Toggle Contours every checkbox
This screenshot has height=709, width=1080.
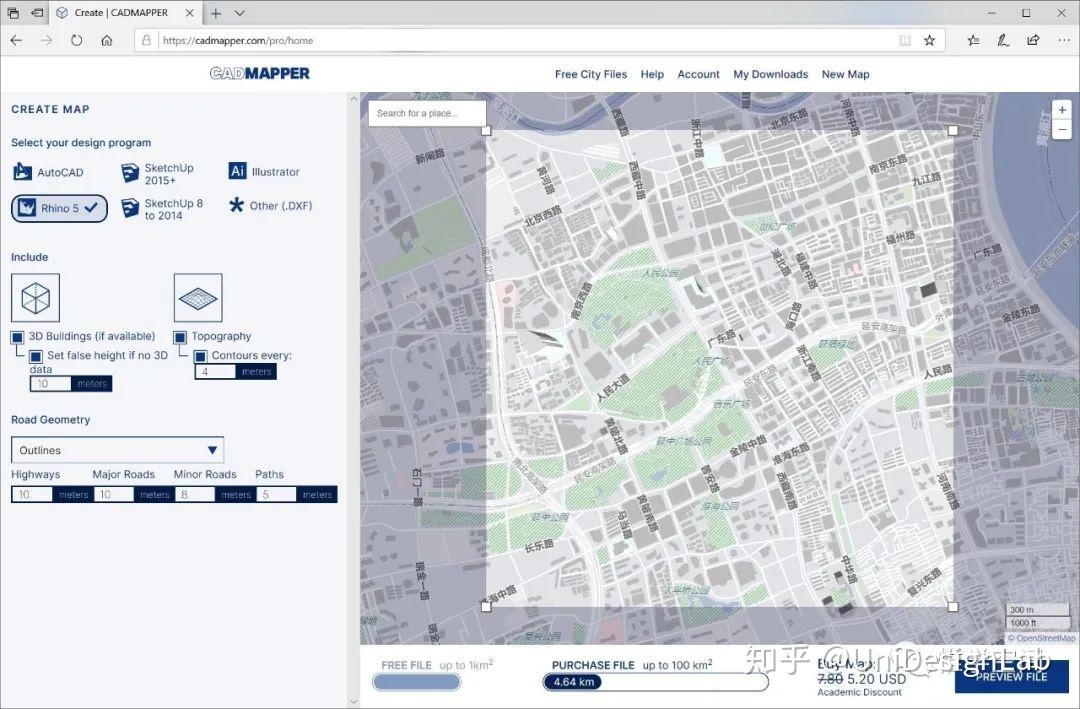[200, 356]
